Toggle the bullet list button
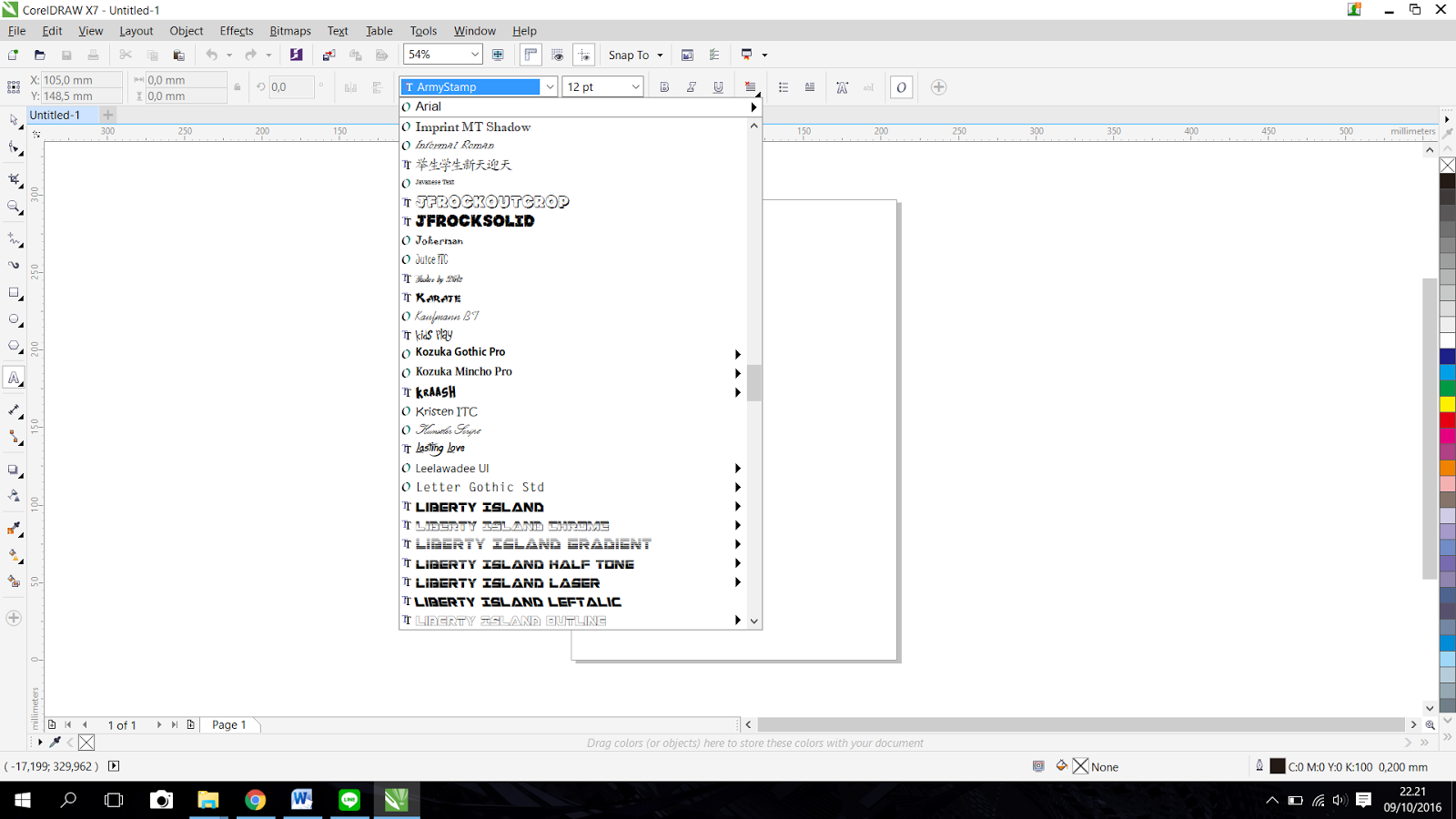The image size is (1456, 819). [784, 87]
